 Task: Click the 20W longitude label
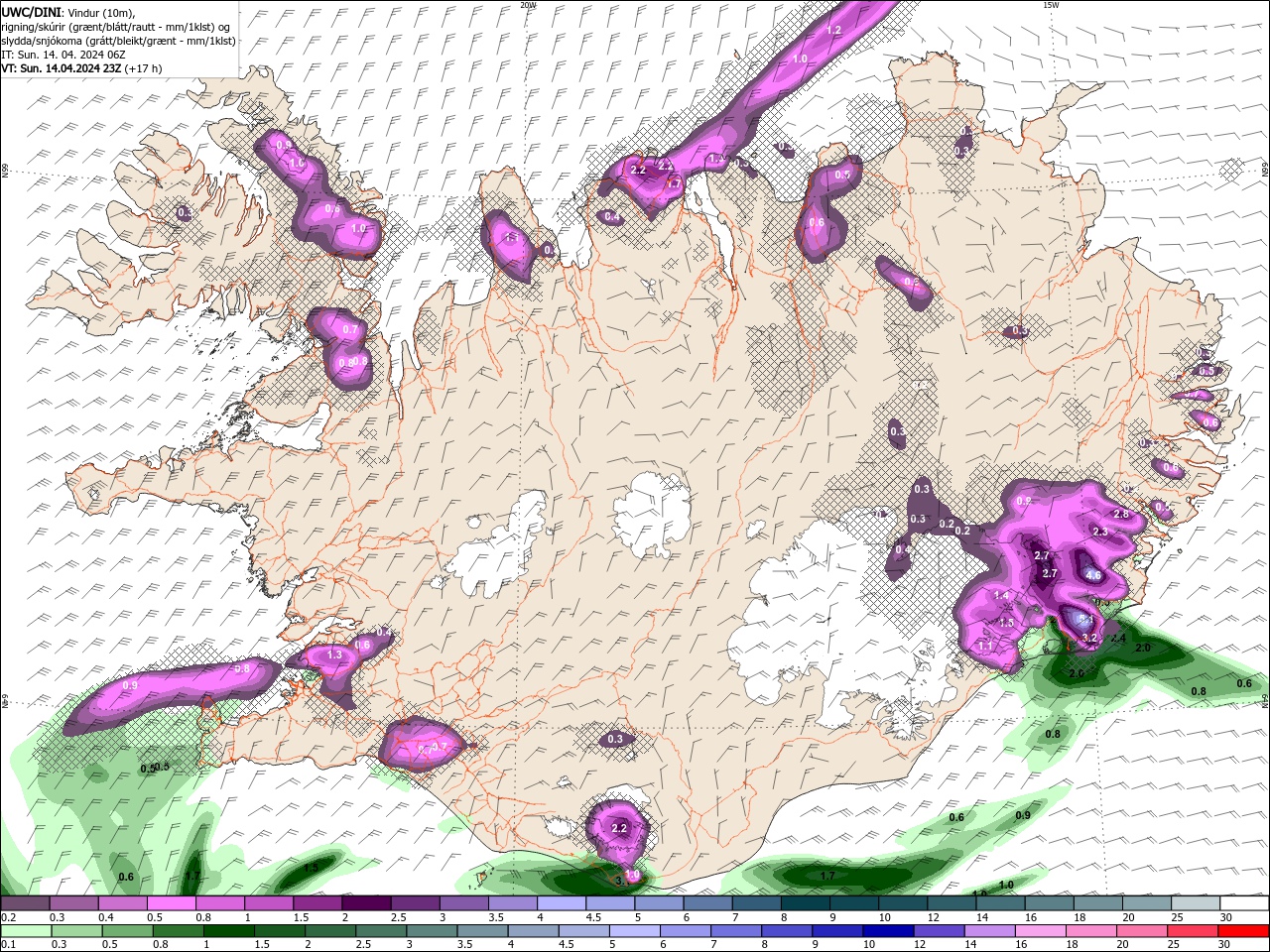pyautogui.click(x=528, y=5)
